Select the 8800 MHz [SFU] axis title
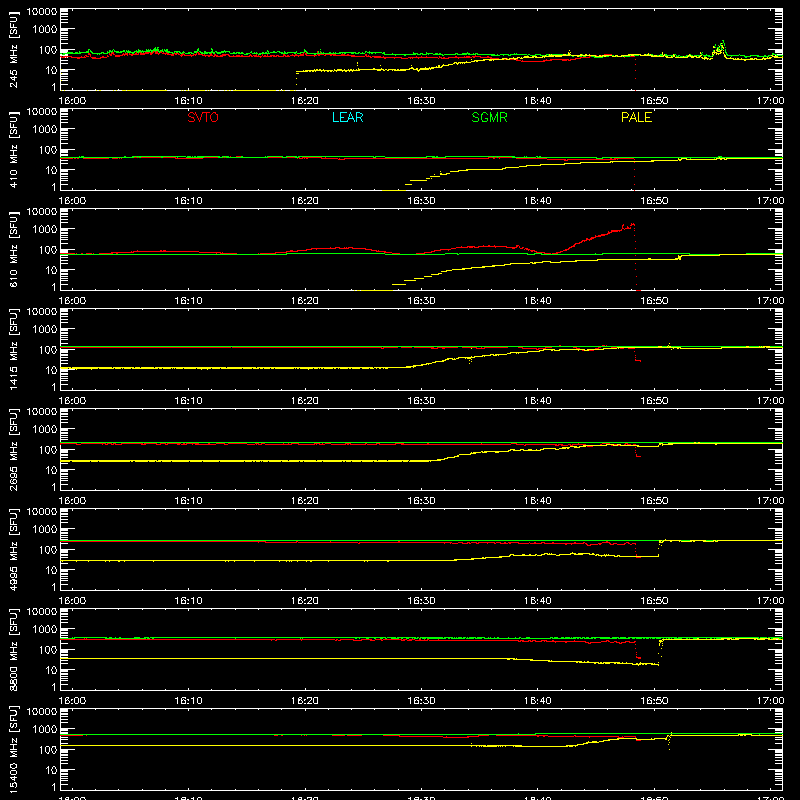The image size is (800, 800). tap(13, 649)
